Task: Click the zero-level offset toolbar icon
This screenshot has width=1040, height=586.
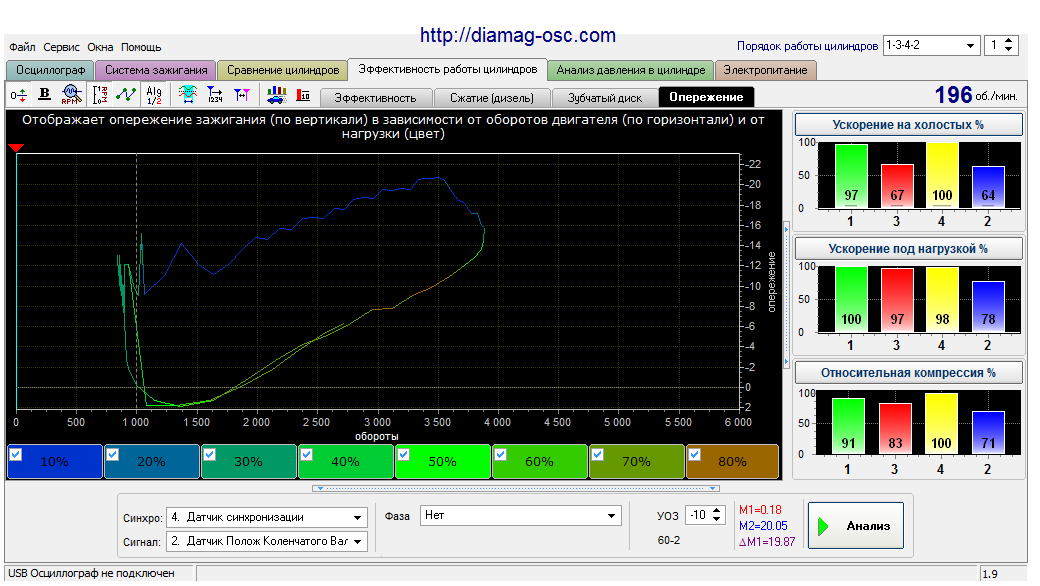Action: [19, 95]
